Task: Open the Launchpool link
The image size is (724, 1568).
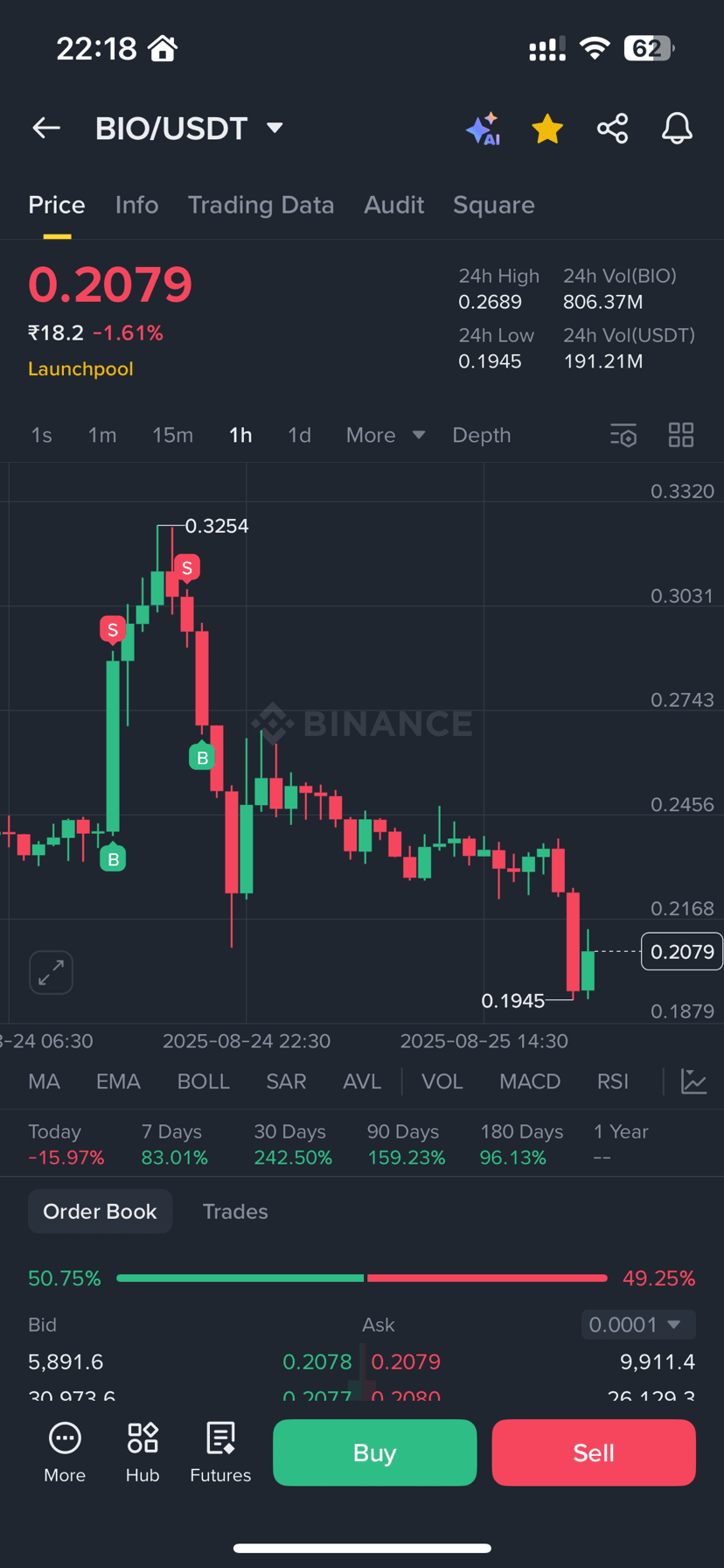Action: pos(80,368)
